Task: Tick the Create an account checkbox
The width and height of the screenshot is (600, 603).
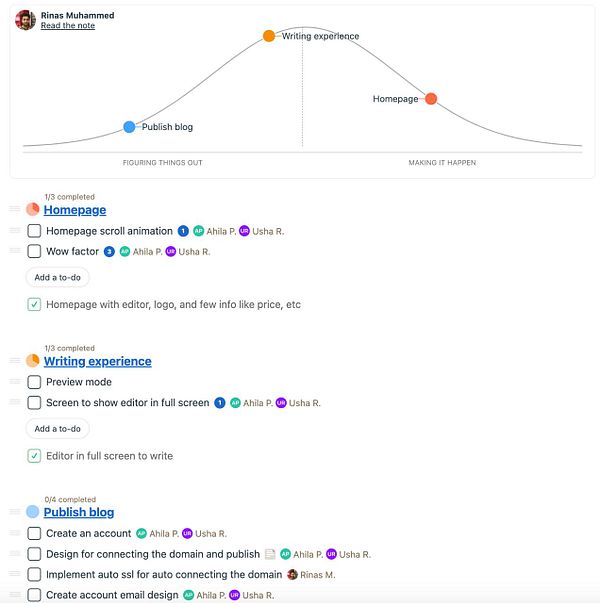Action: 34,533
